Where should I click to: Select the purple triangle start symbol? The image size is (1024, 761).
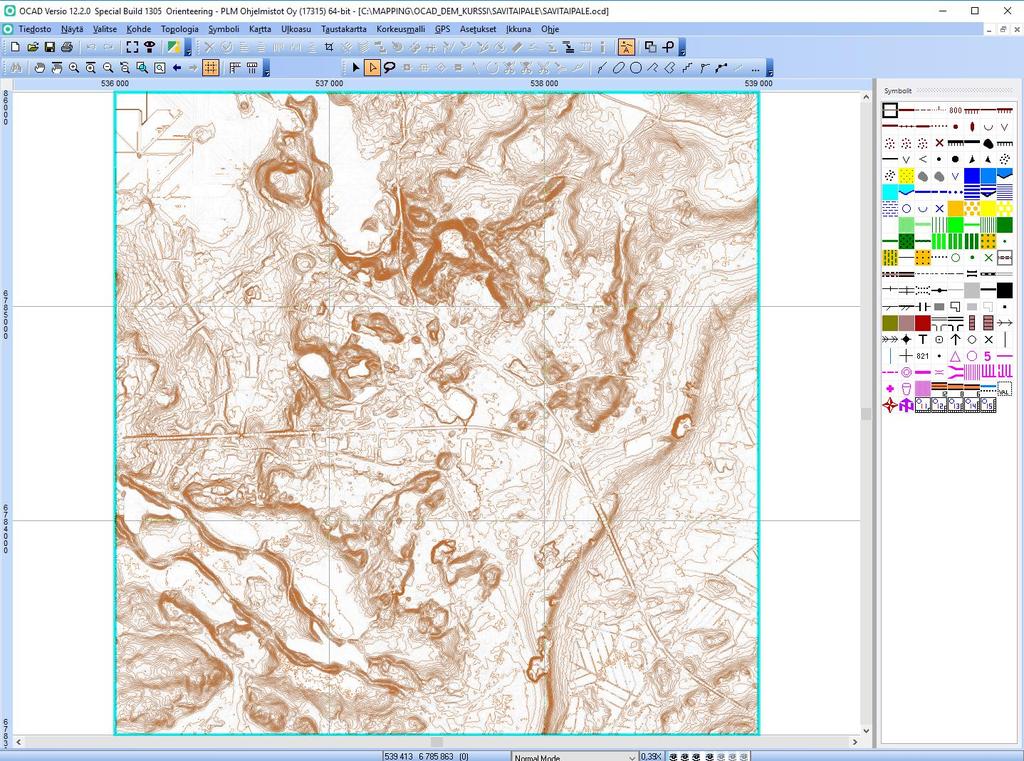[x=955, y=356]
